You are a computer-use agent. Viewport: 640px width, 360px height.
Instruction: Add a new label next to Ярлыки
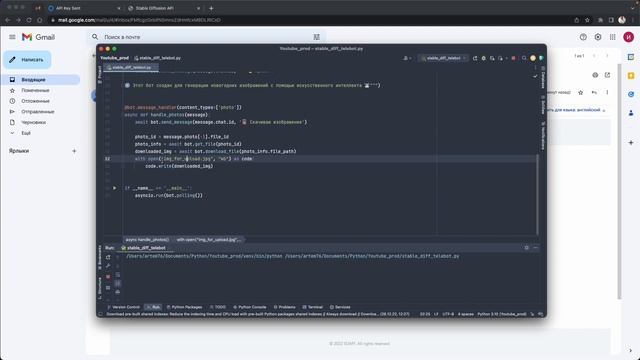click(x=74, y=151)
